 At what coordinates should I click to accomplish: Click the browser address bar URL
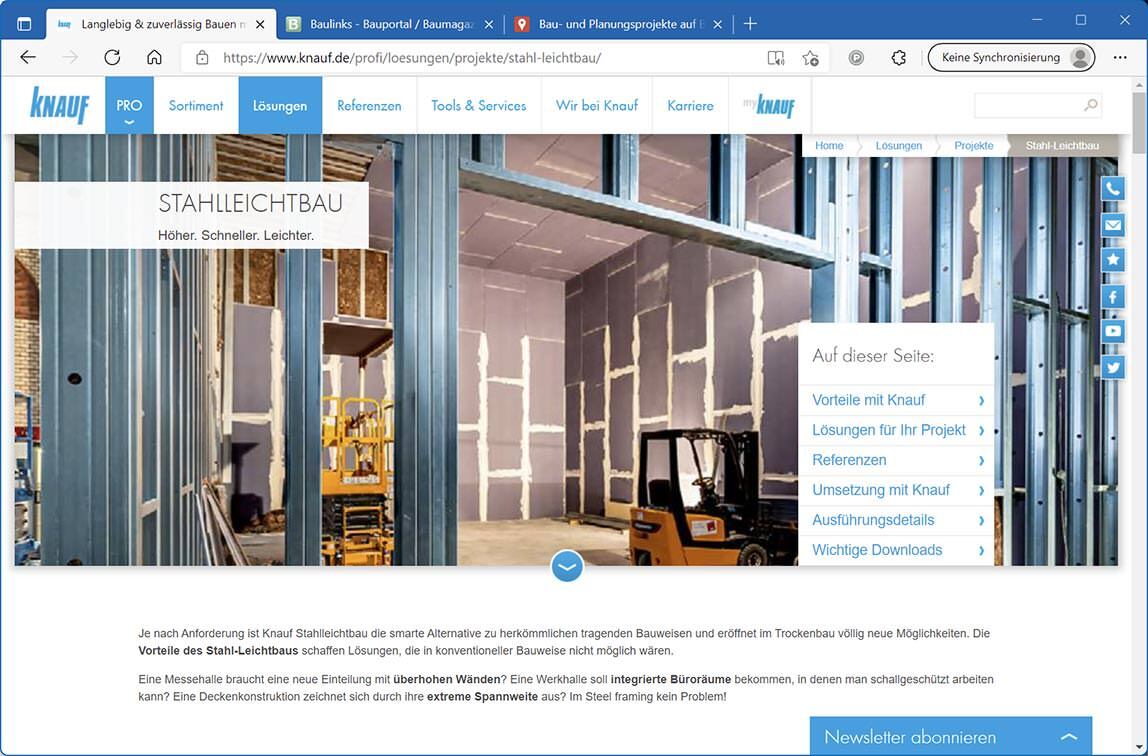[x=412, y=58]
